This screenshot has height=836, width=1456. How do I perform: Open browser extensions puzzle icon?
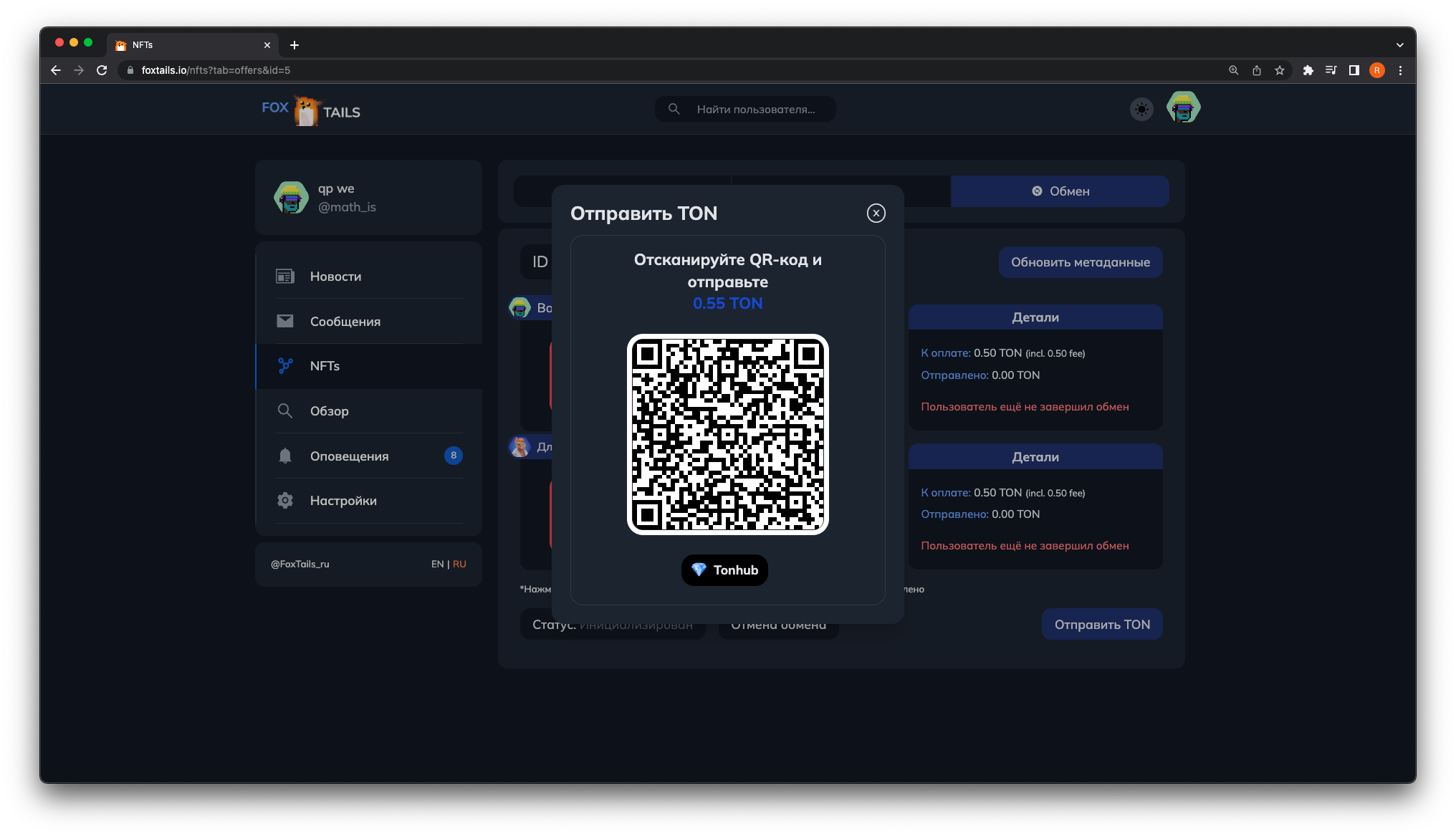pos(1308,70)
